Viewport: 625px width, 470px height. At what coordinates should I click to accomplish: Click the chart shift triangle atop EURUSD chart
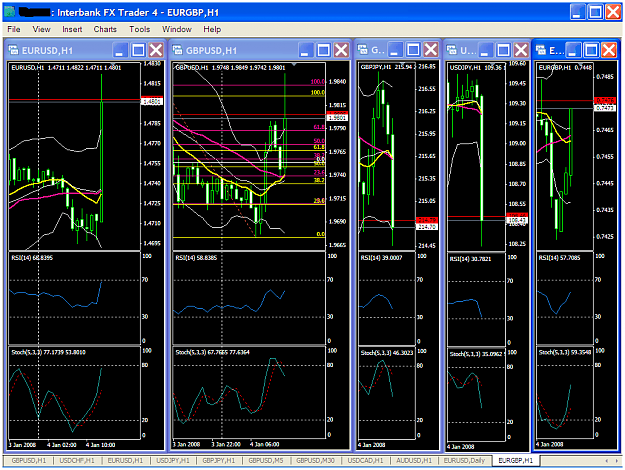pyautogui.click(x=113, y=64)
